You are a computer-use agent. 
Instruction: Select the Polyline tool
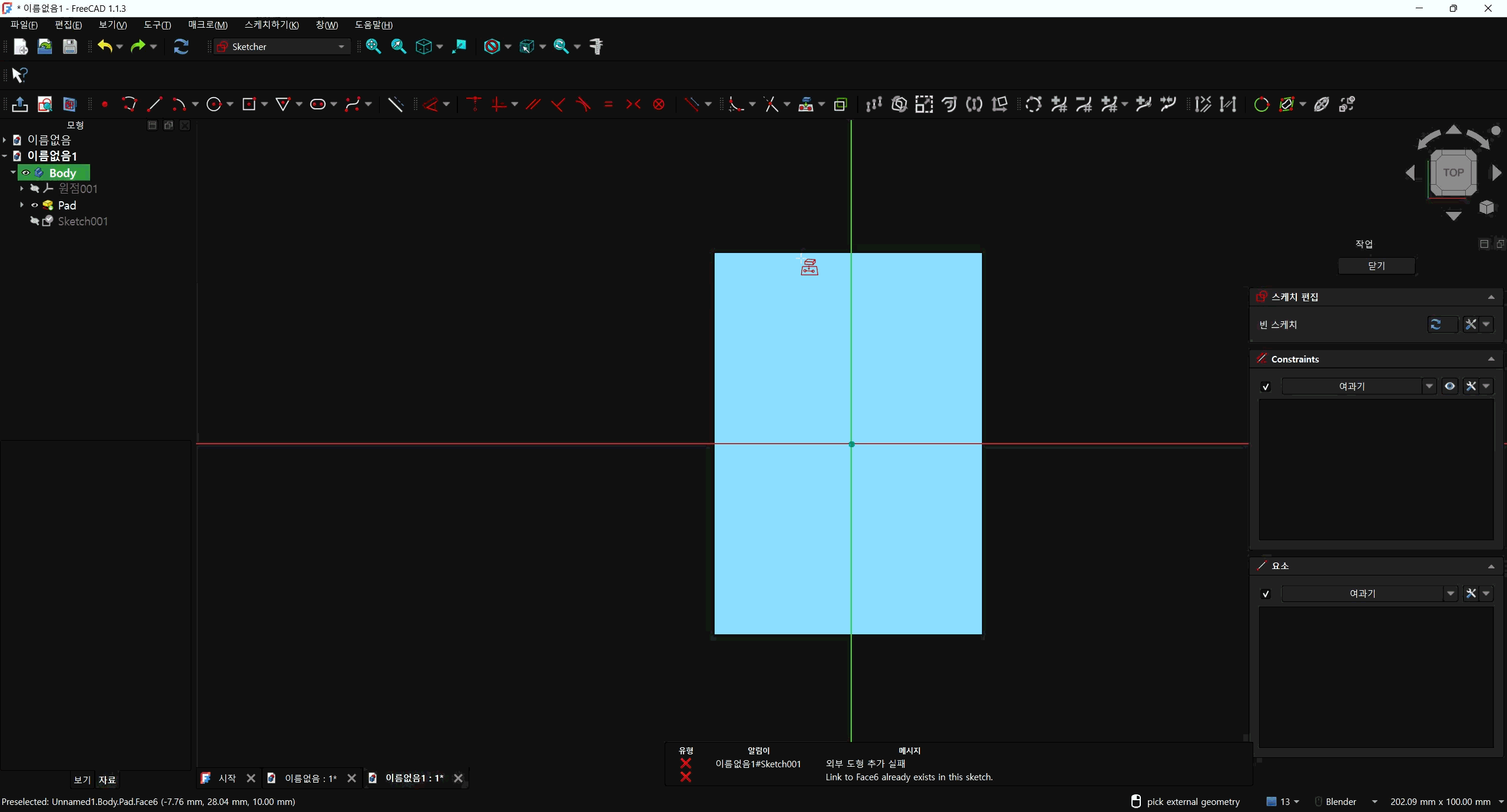[x=130, y=105]
